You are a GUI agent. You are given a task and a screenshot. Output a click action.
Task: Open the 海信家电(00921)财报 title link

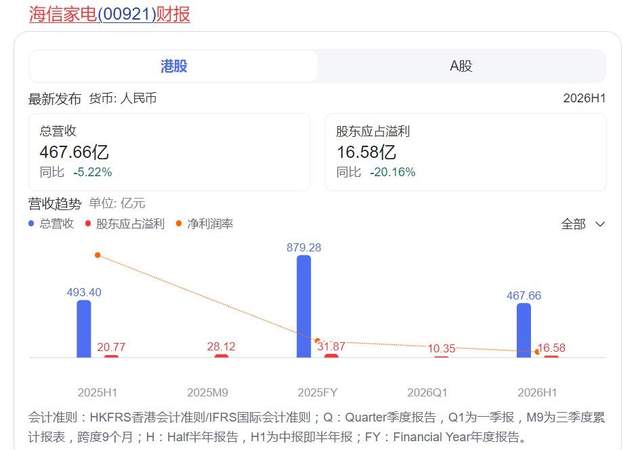pyautogui.click(x=109, y=14)
